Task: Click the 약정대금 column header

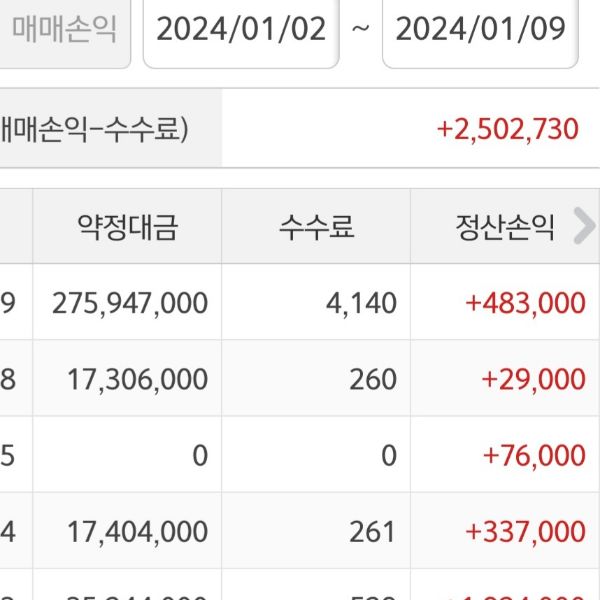Action: click(127, 228)
